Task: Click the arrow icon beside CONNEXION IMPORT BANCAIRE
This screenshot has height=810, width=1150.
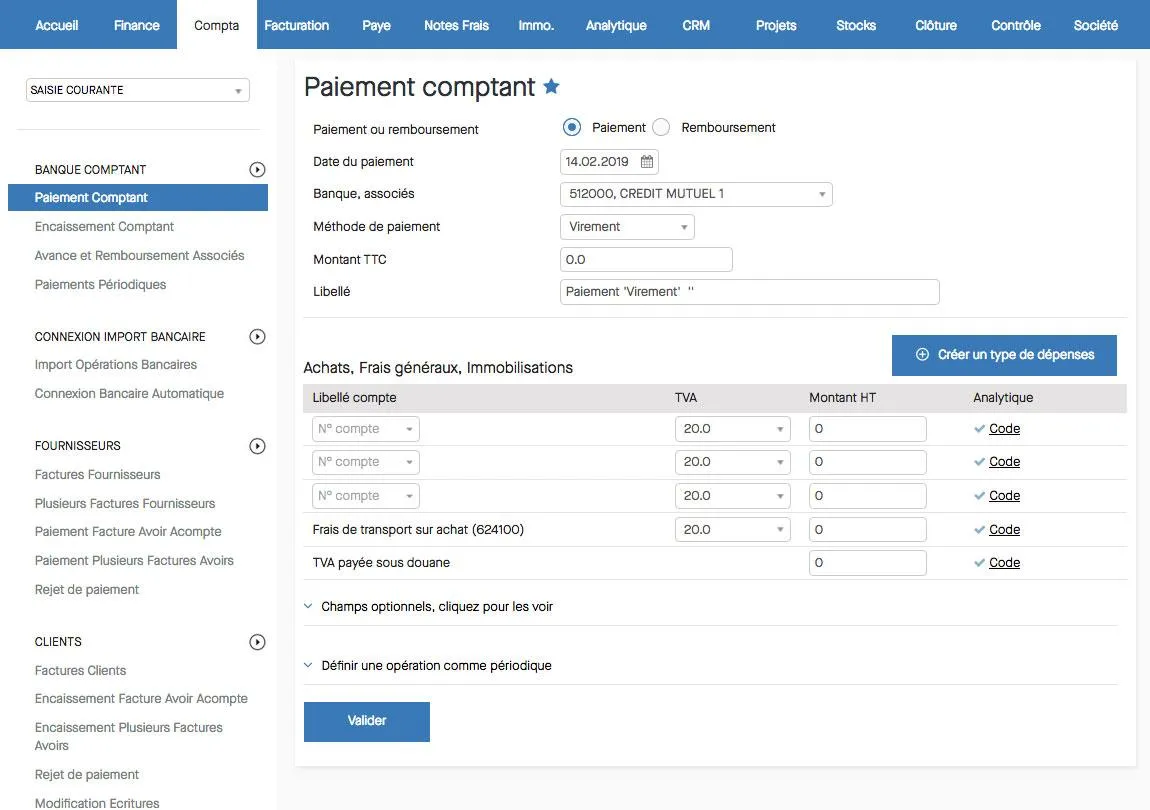Action: pos(257,337)
